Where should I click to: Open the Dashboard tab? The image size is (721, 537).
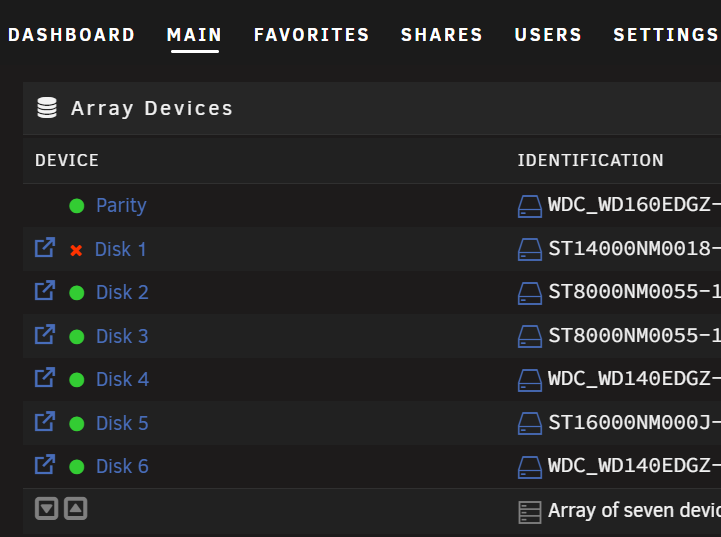pyautogui.click(x=71, y=35)
